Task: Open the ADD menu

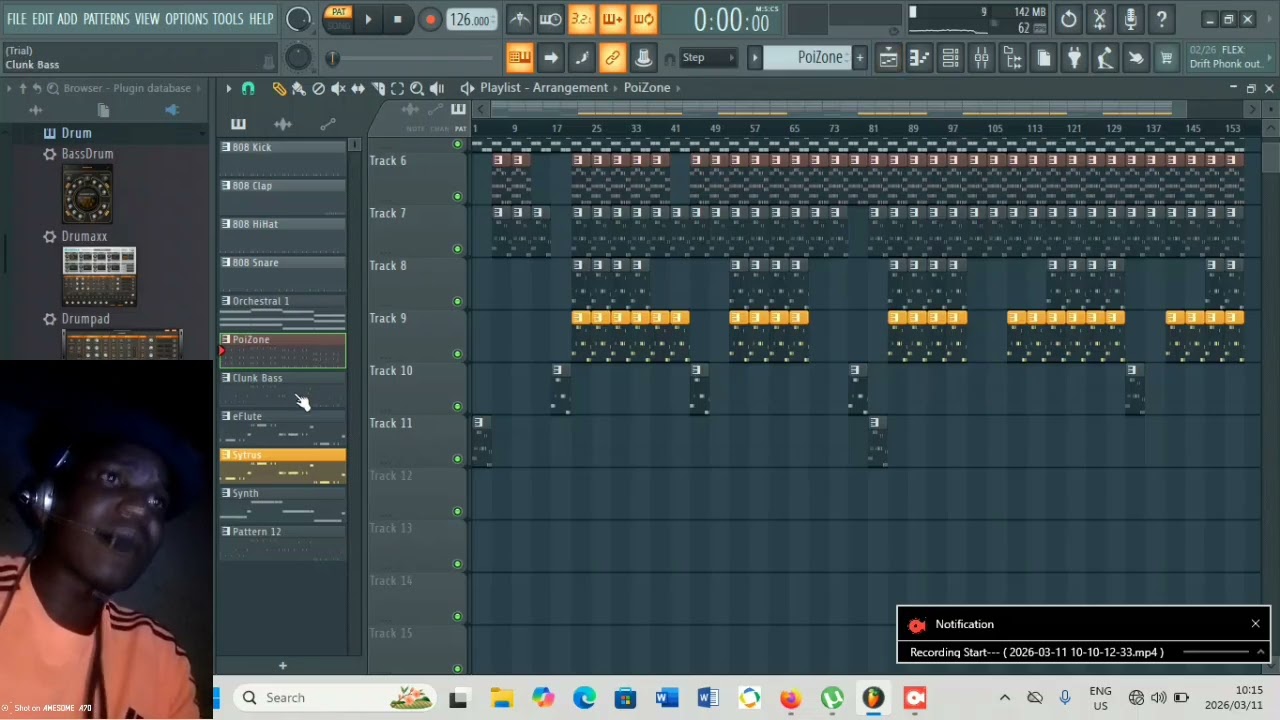Action: point(67,19)
